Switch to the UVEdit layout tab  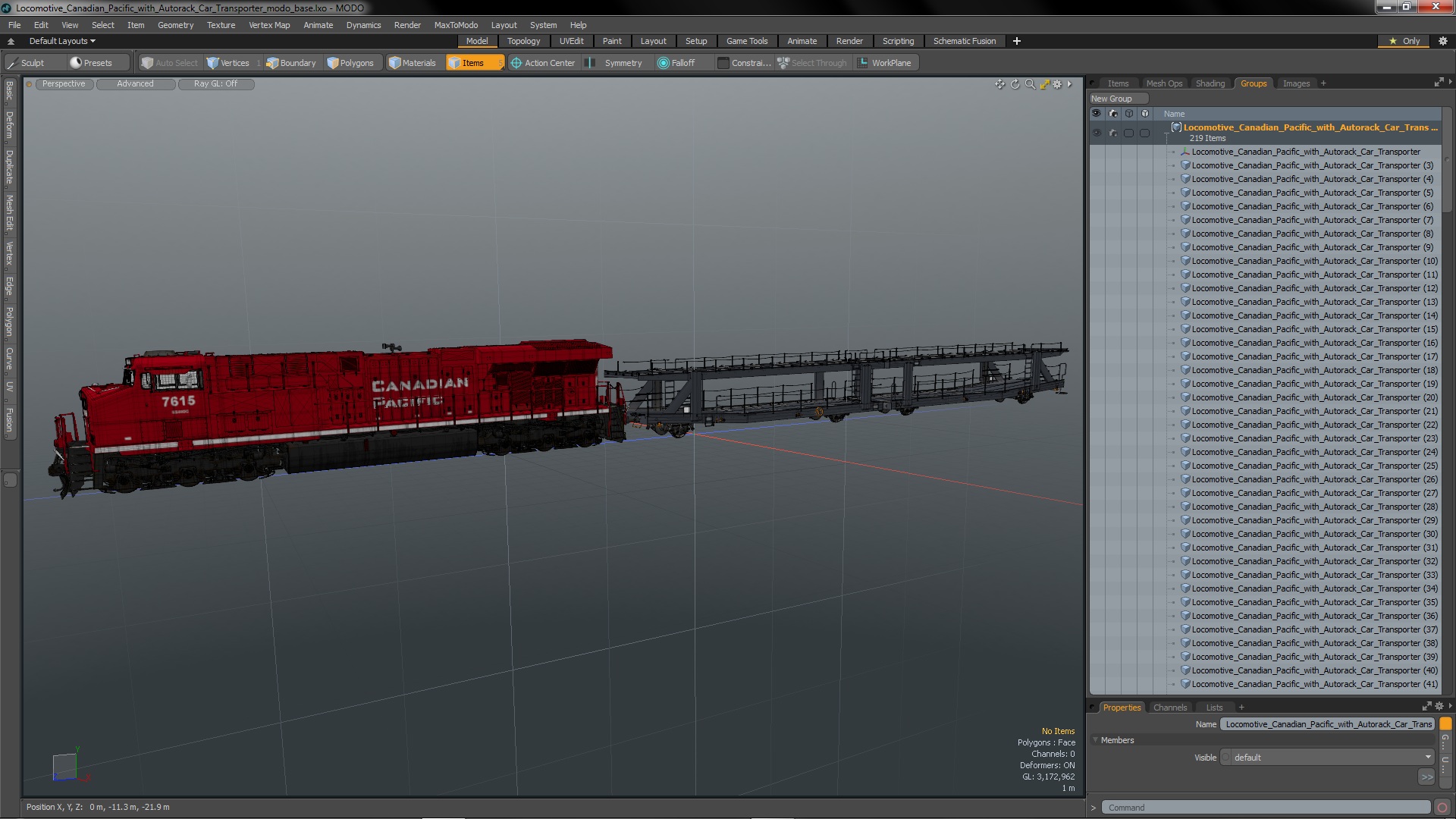(571, 41)
